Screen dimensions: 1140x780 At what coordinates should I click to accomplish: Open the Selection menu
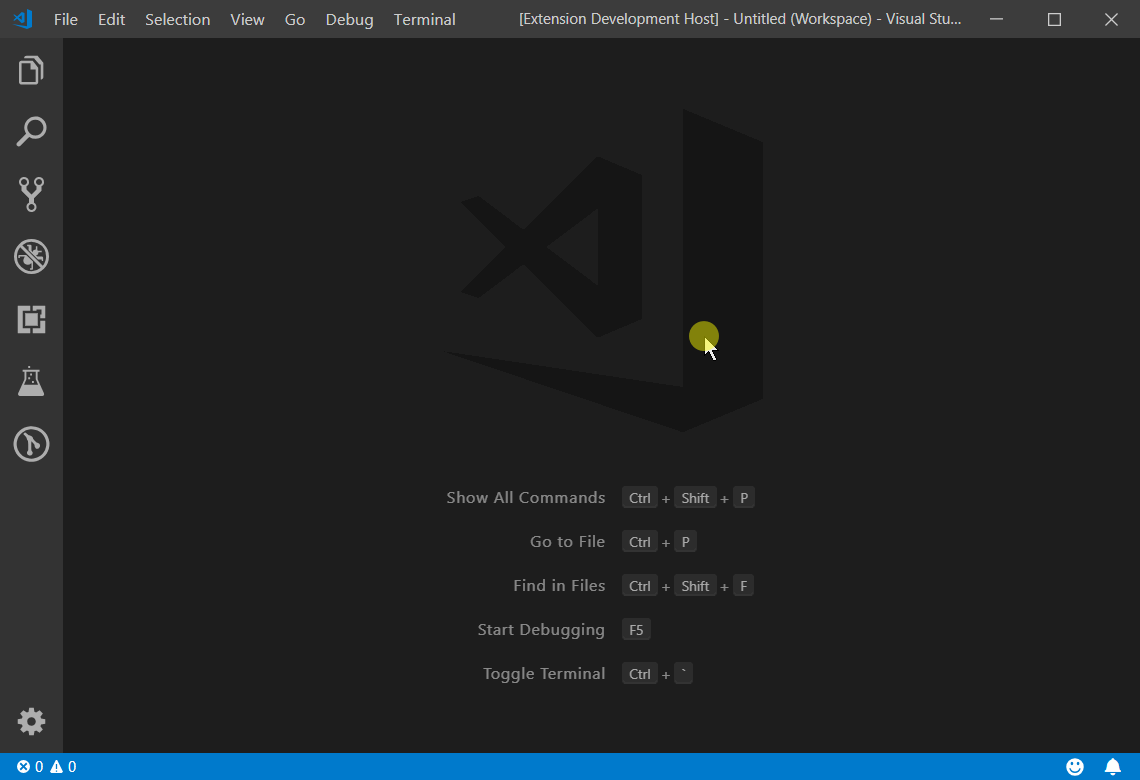pyautogui.click(x=177, y=20)
